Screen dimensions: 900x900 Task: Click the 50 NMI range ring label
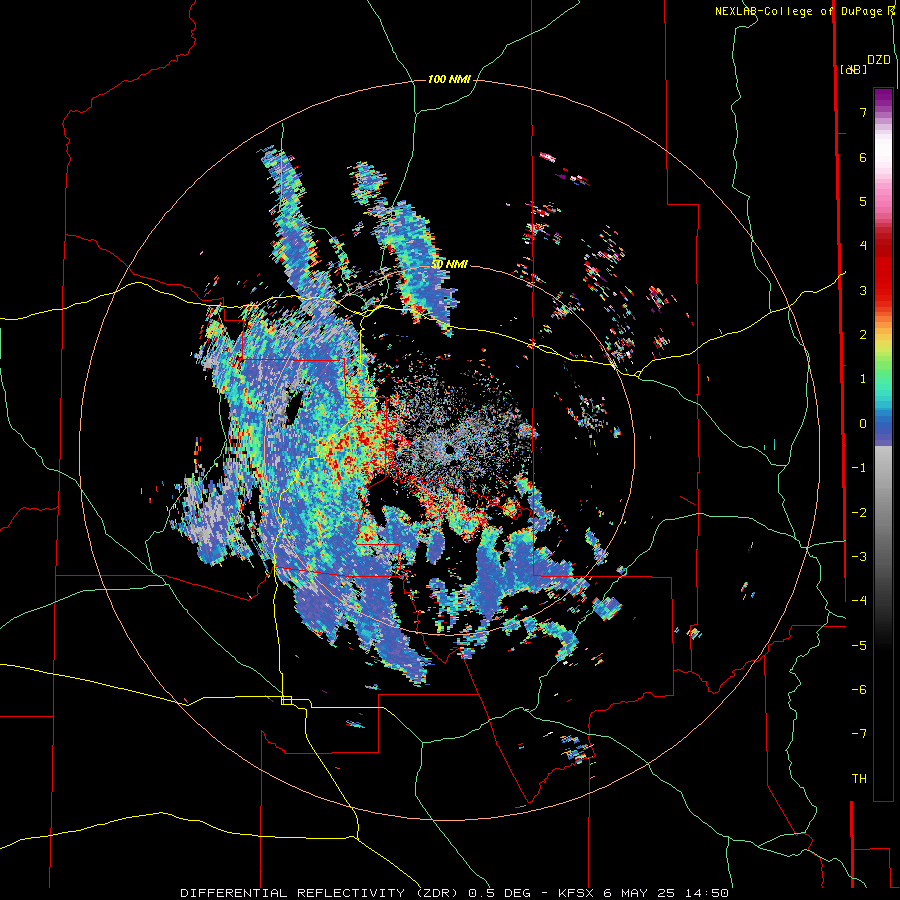(x=449, y=264)
